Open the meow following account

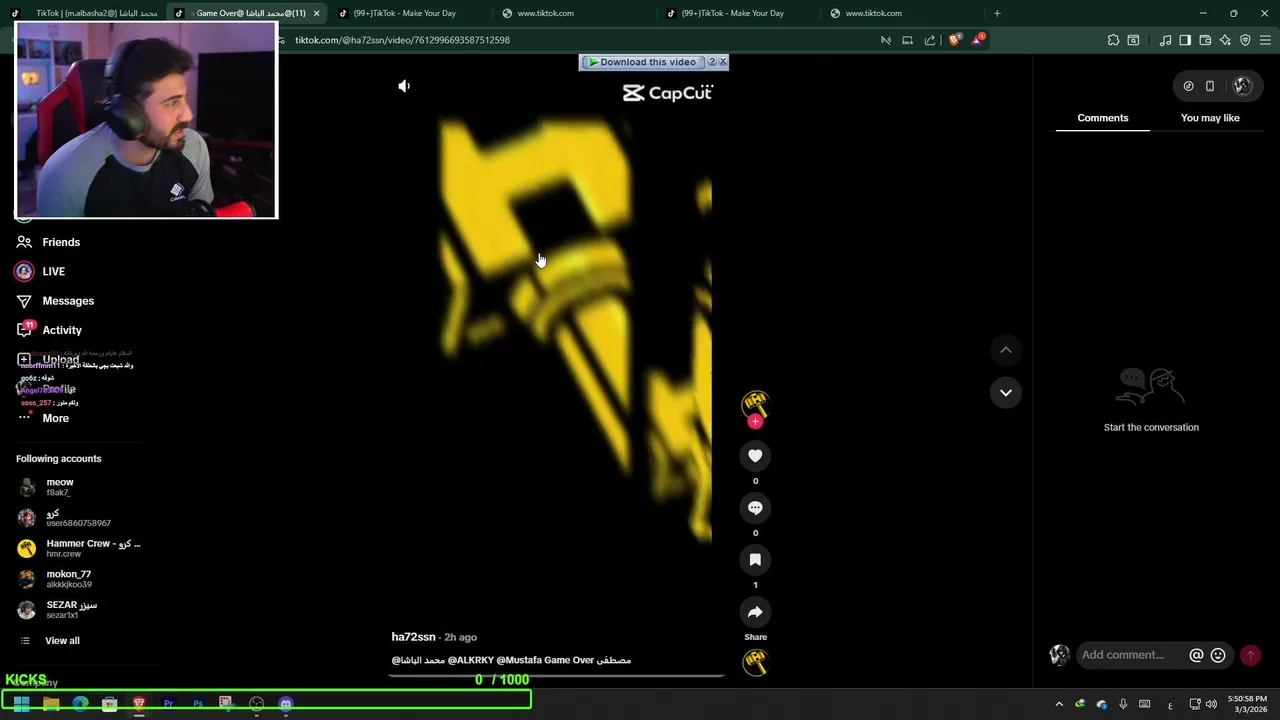60,487
